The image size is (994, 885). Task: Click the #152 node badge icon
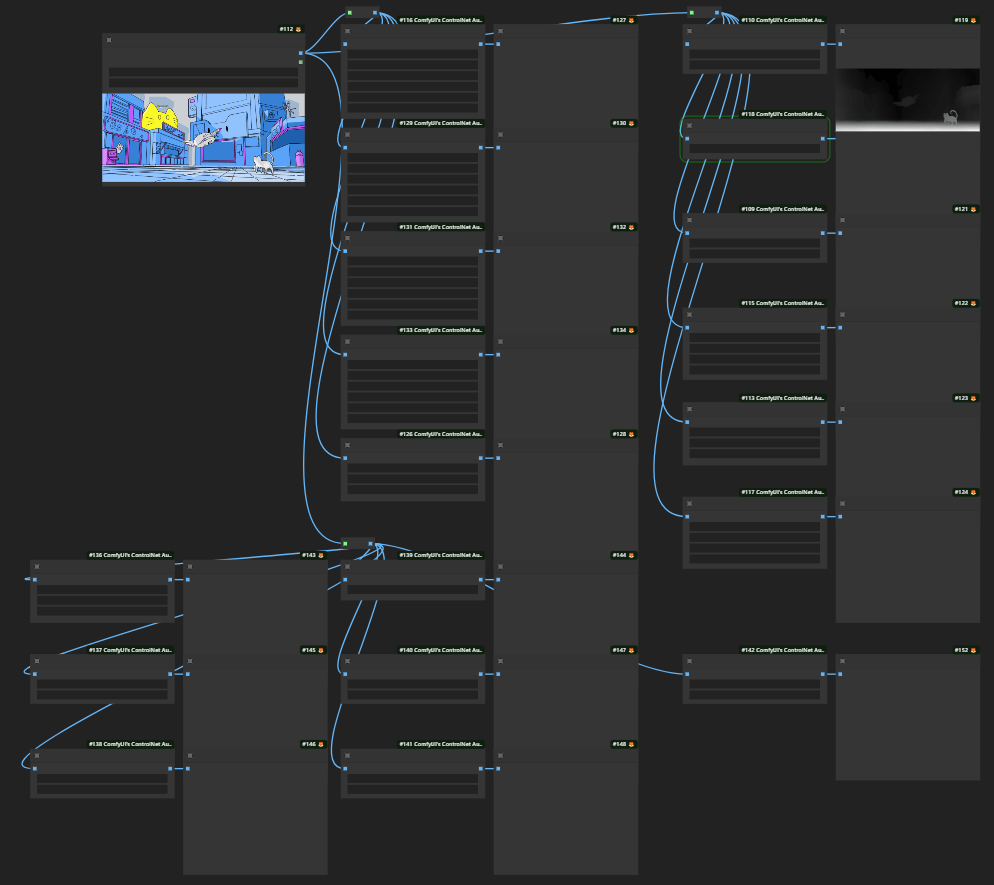coord(975,650)
